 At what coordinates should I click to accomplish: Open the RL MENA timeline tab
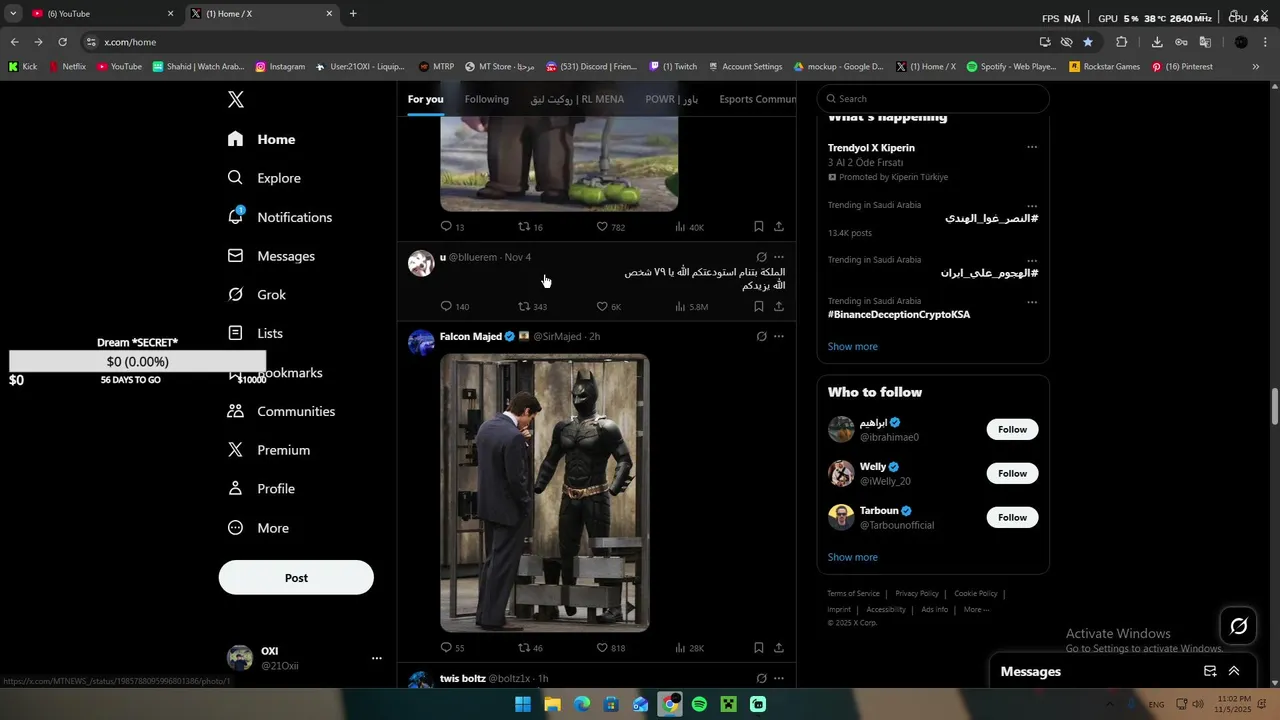[x=577, y=99]
